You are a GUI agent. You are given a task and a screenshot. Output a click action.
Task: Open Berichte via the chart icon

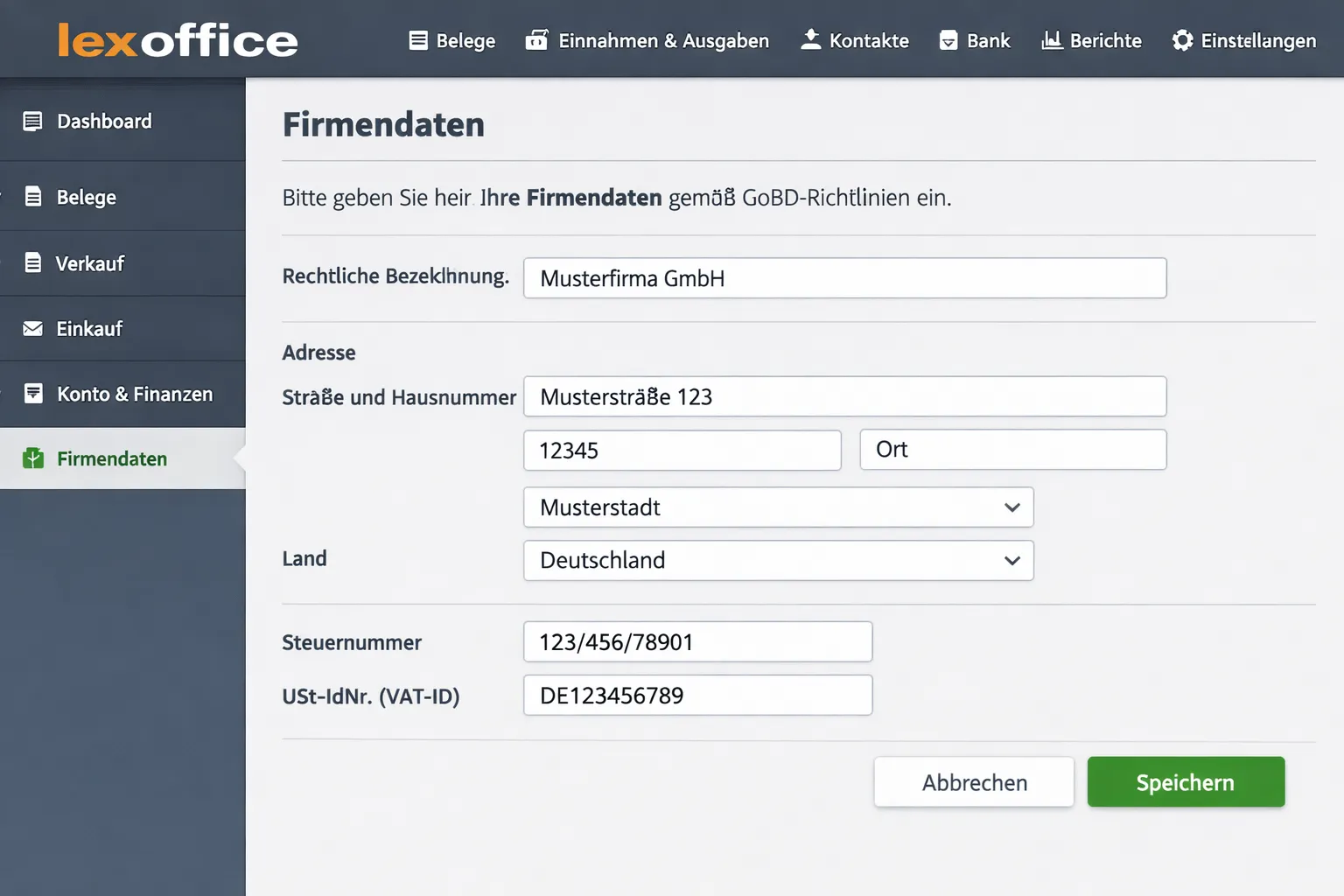tap(1051, 38)
